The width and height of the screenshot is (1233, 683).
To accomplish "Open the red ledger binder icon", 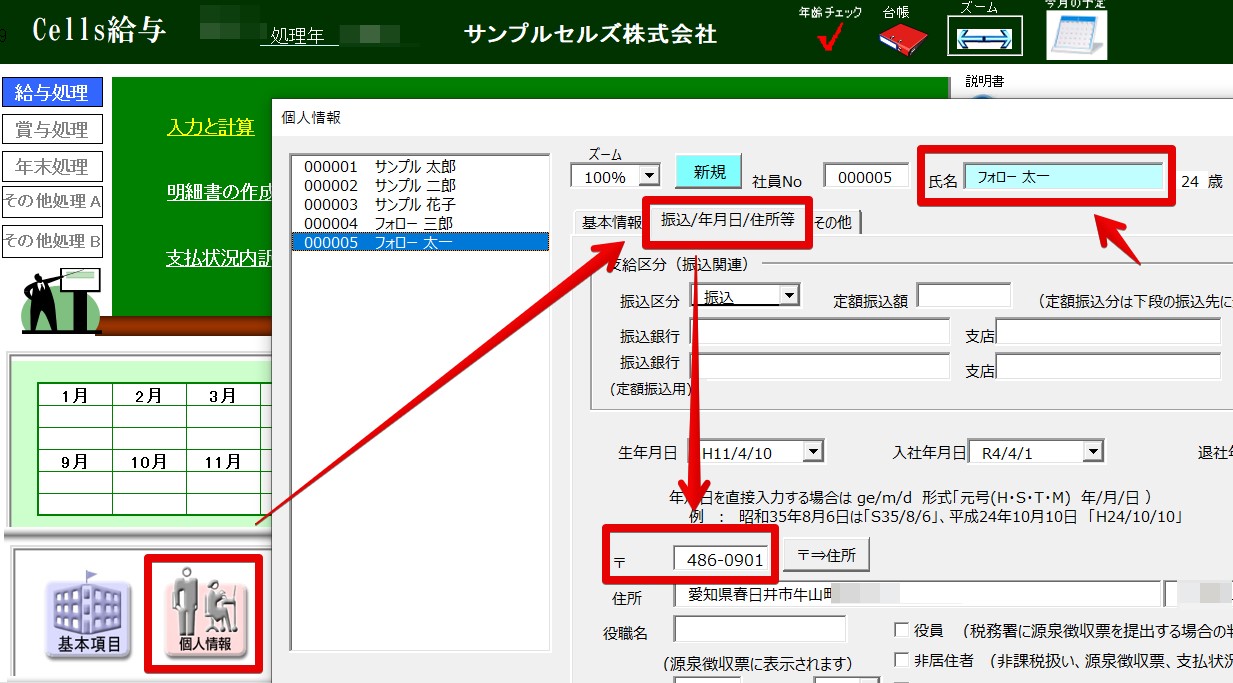I will tap(903, 39).
